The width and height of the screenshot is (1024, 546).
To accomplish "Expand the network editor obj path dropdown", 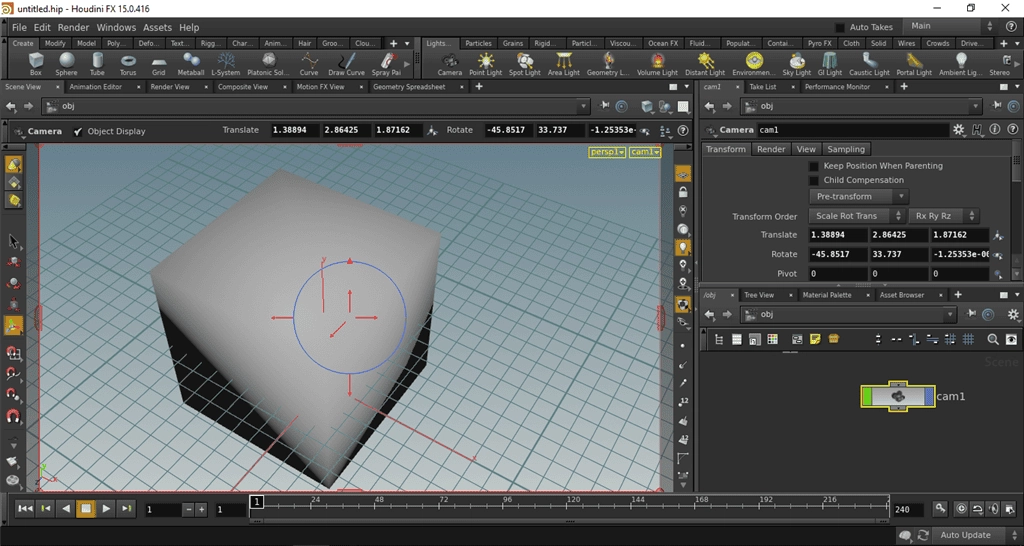I will tap(950, 314).
